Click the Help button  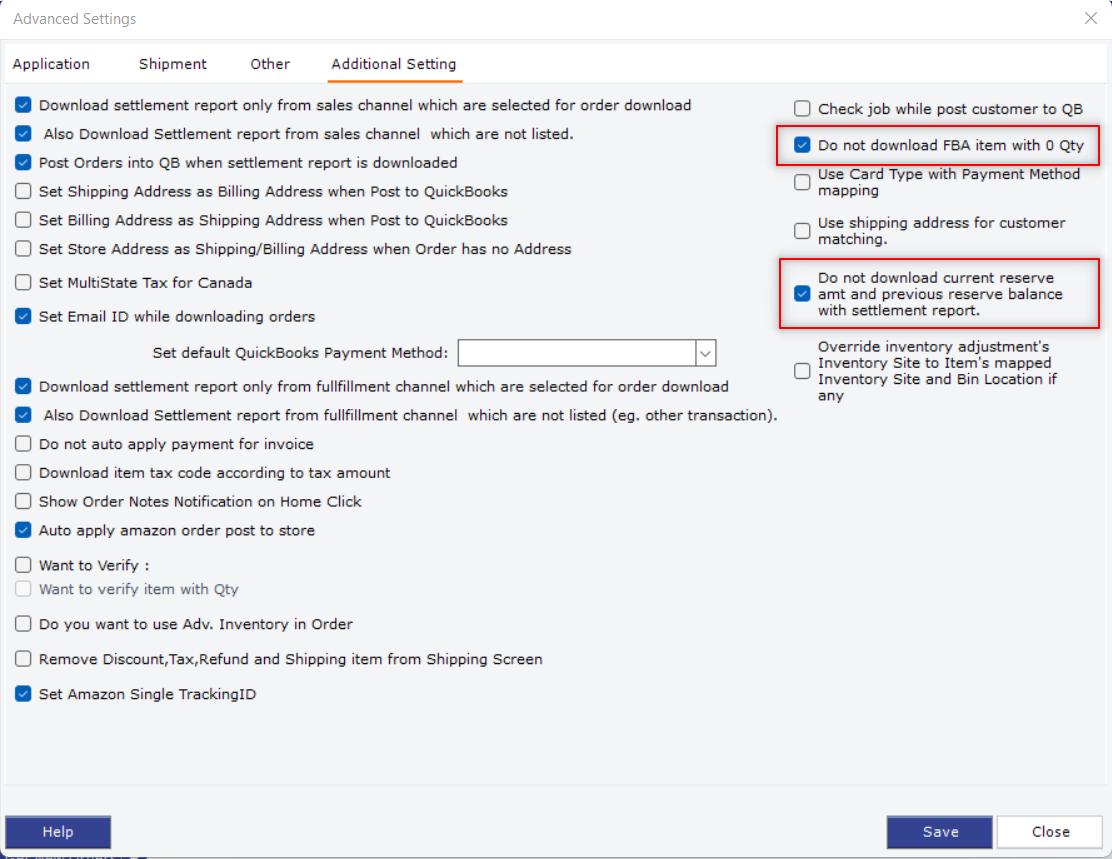tap(58, 832)
